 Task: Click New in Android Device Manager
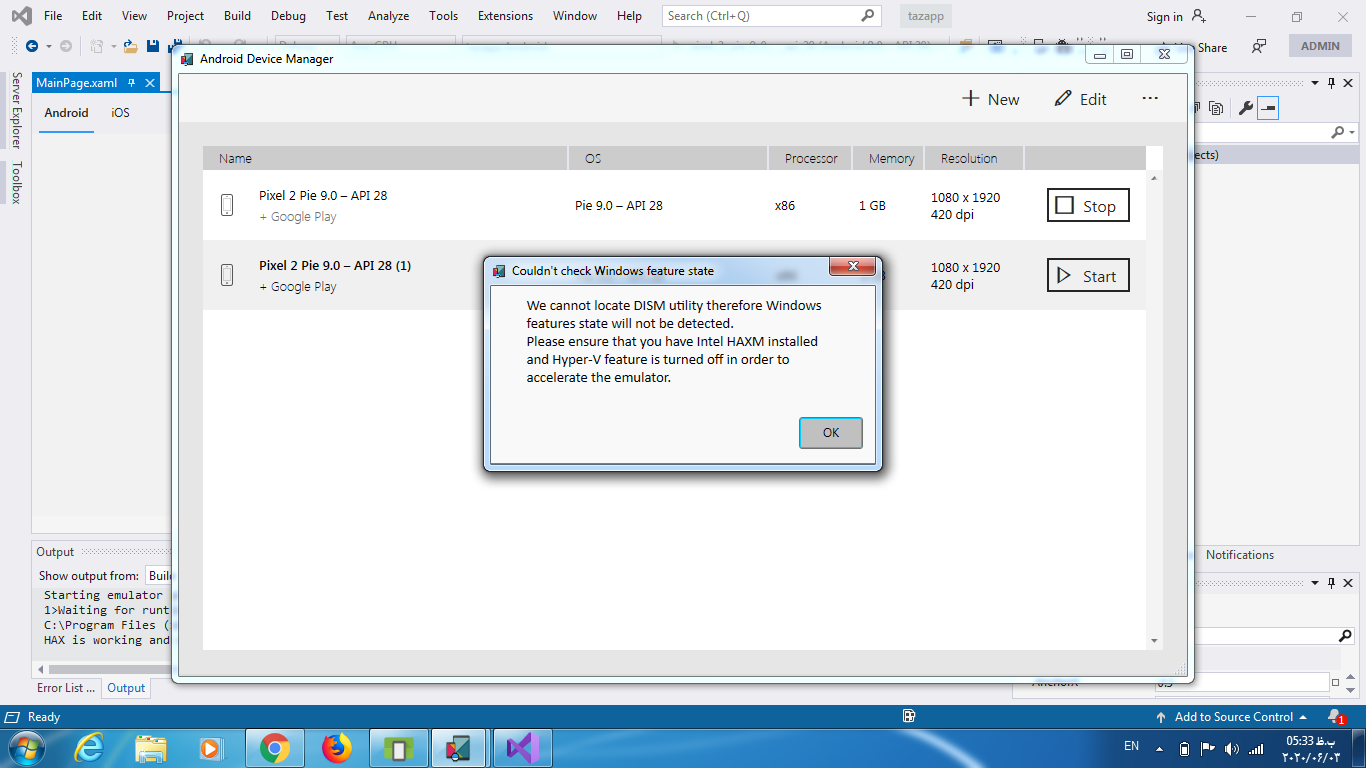coord(991,99)
